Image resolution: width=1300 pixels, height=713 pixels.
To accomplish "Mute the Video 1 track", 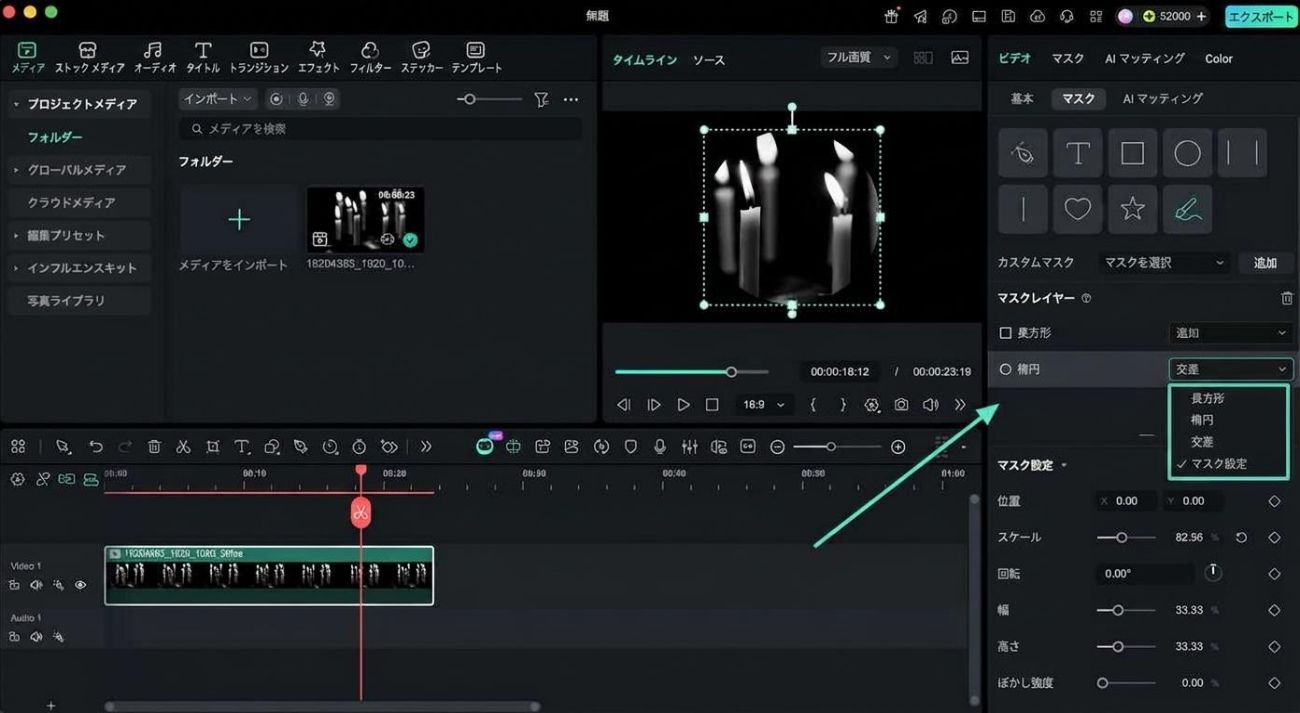I will pos(37,585).
